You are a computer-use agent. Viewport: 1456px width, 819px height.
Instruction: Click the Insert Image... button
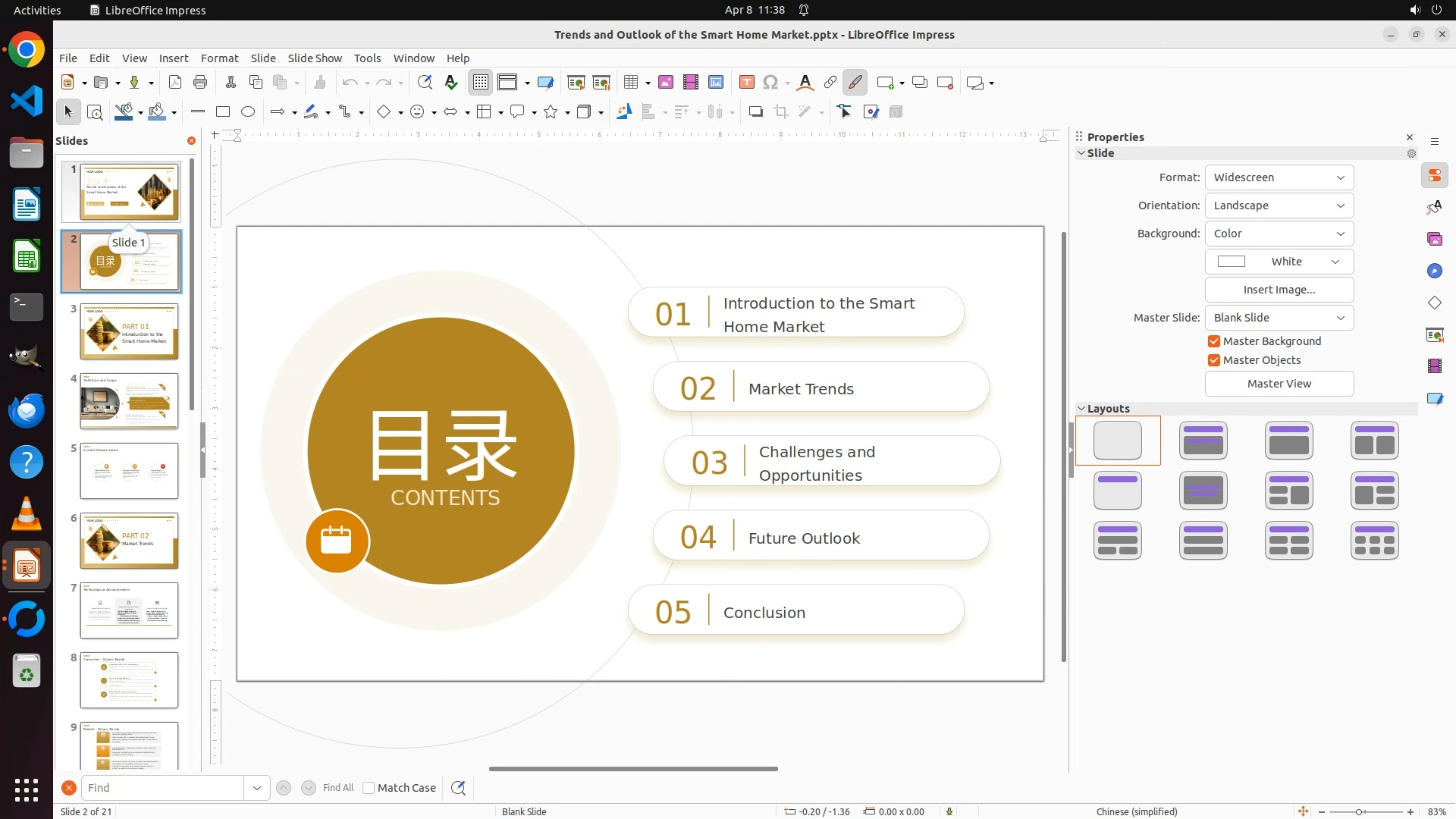[1279, 290]
